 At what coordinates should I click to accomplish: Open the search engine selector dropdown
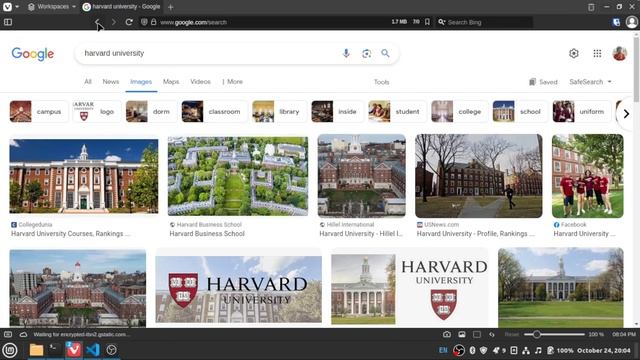click(x=442, y=22)
